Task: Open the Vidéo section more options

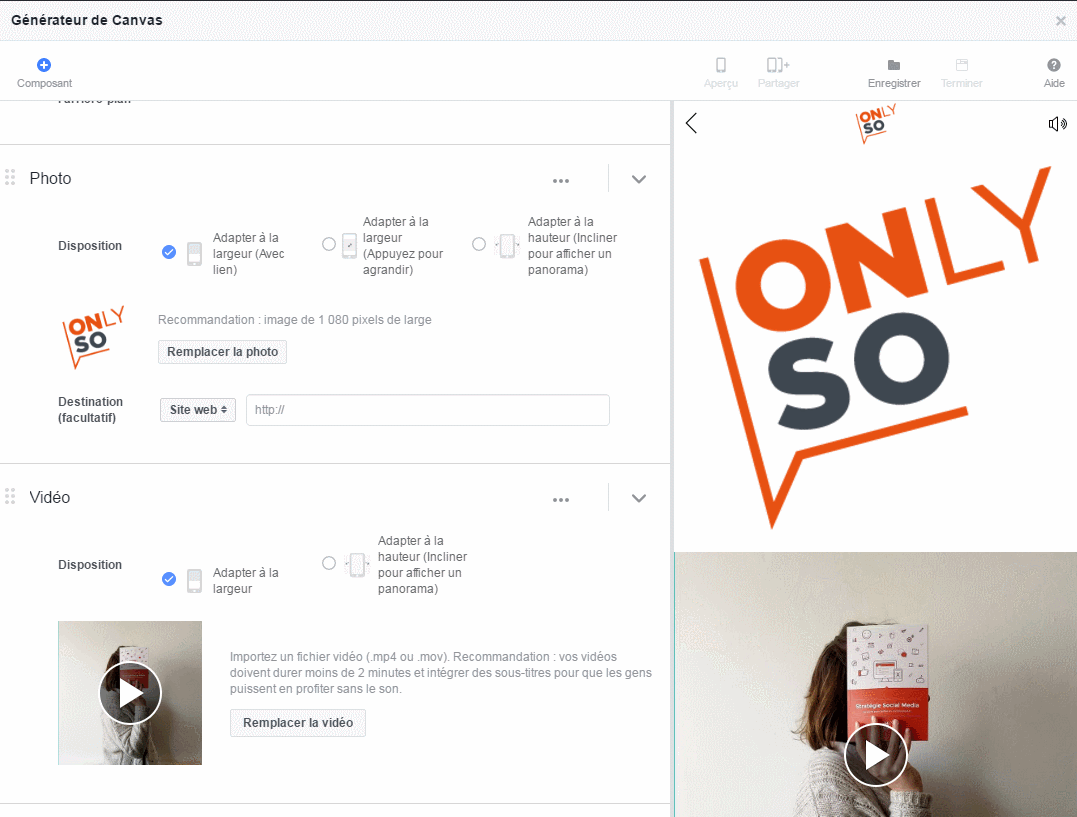Action: point(560,500)
